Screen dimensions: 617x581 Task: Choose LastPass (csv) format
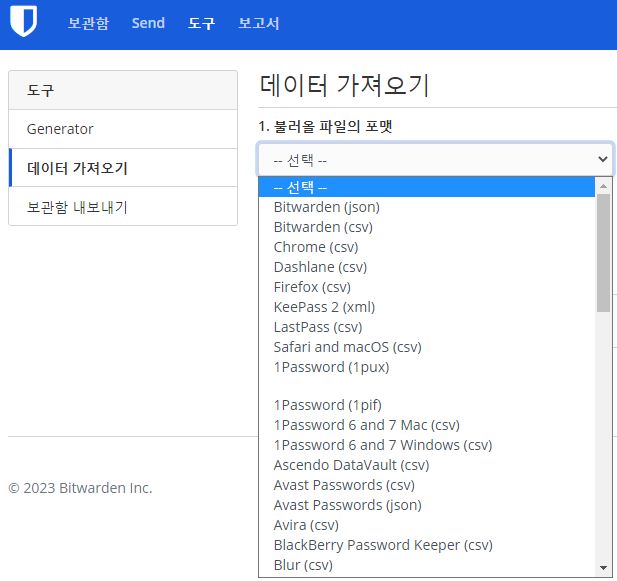coord(427,327)
